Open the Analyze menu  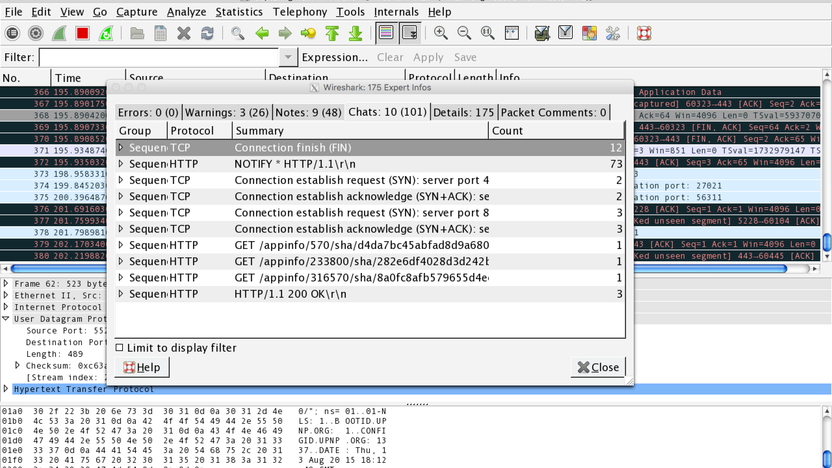(186, 12)
